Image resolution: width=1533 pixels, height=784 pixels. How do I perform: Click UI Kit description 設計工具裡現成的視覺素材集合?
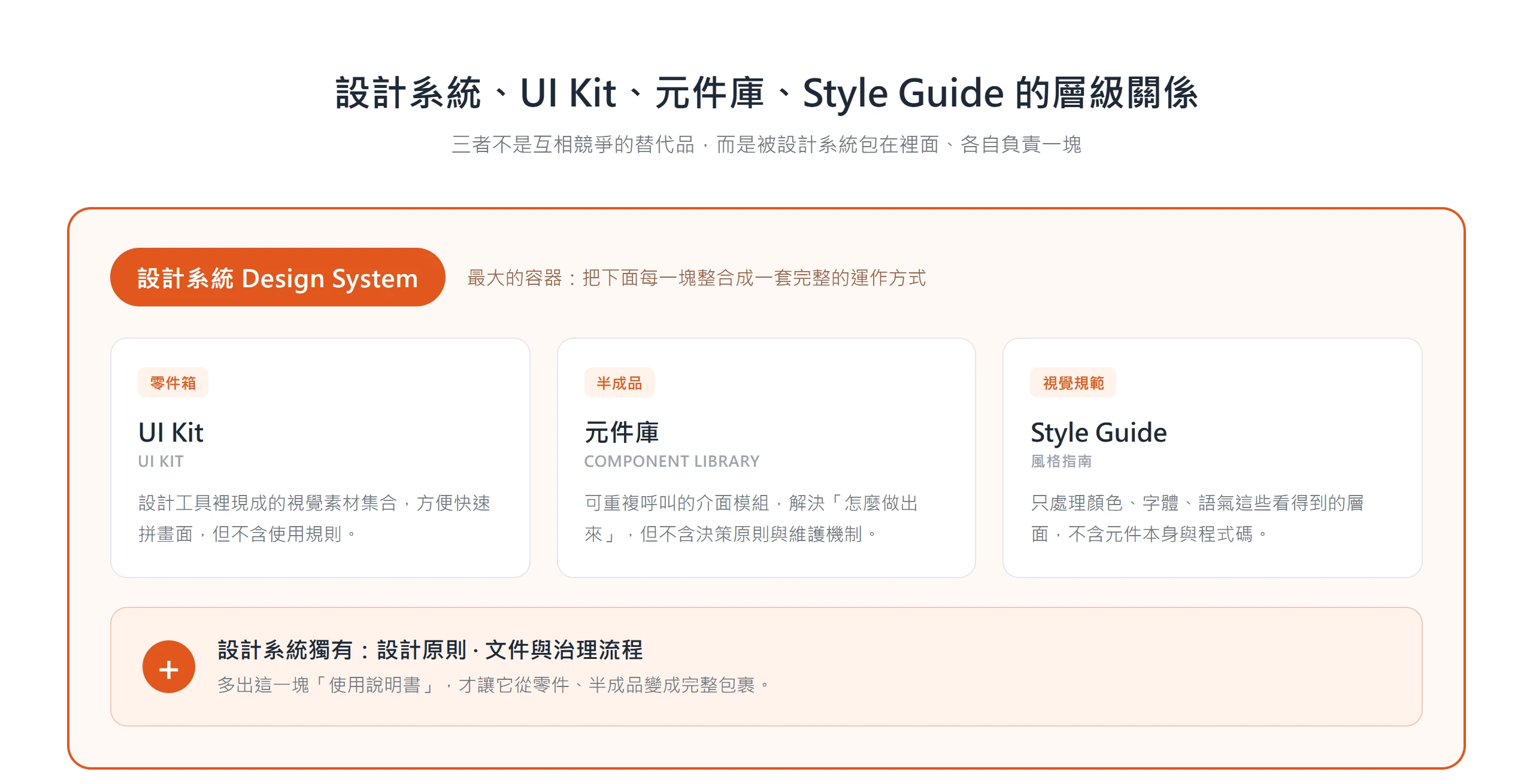click(314, 518)
